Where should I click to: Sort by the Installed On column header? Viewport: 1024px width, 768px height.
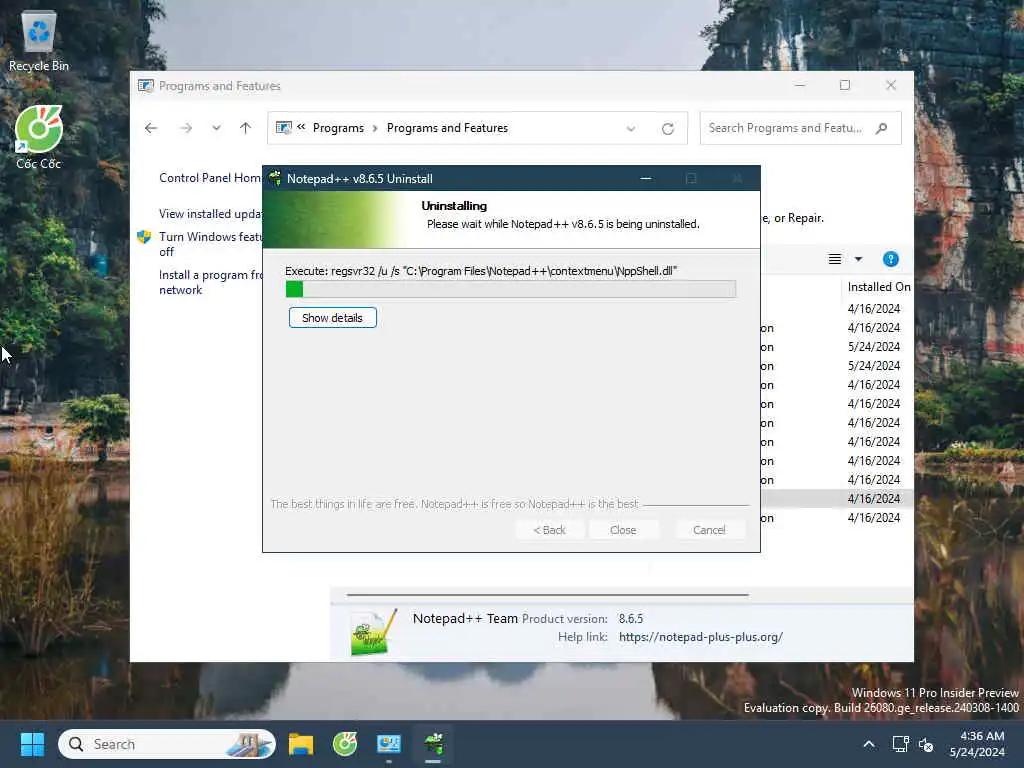click(x=877, y=287)
